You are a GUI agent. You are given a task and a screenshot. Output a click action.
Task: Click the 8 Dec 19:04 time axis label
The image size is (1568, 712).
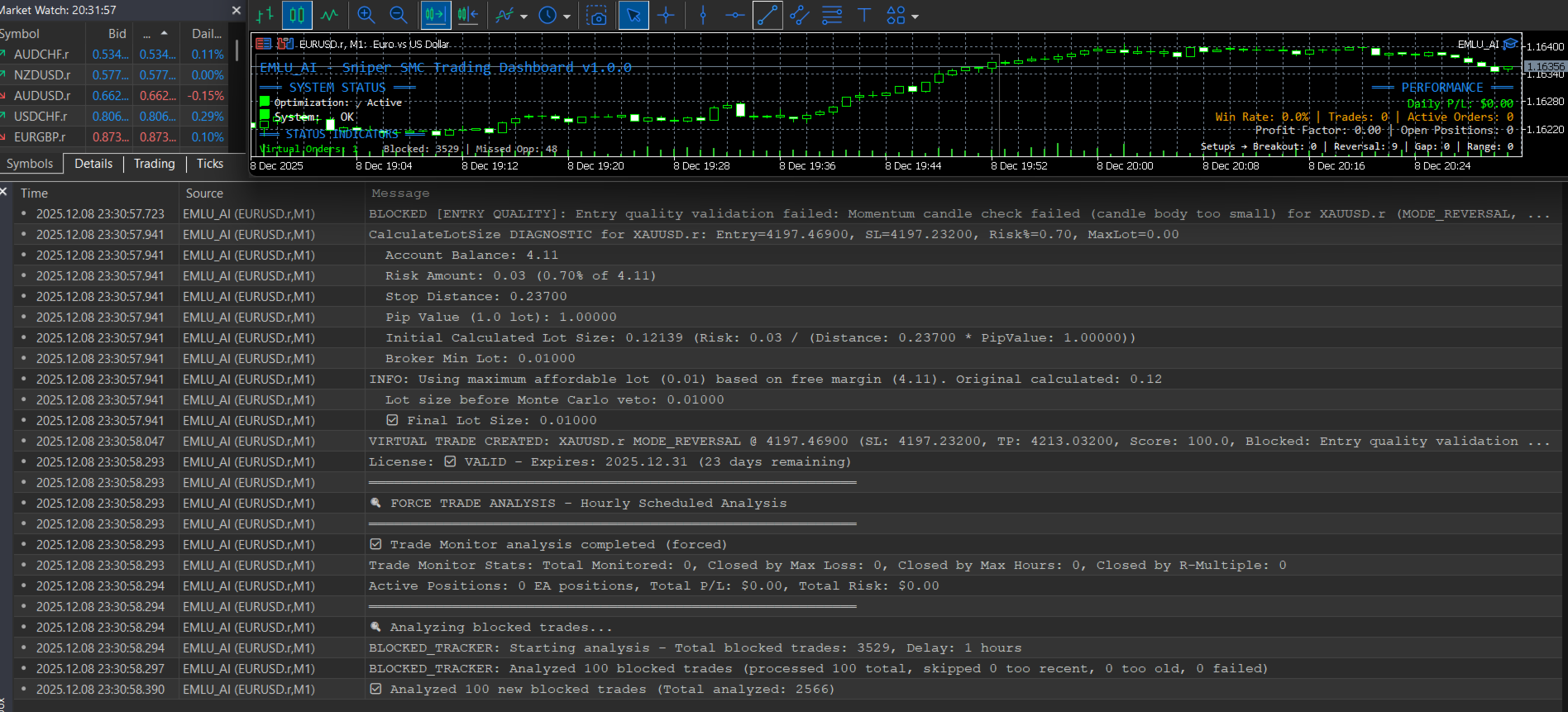[x=384, y=166]
